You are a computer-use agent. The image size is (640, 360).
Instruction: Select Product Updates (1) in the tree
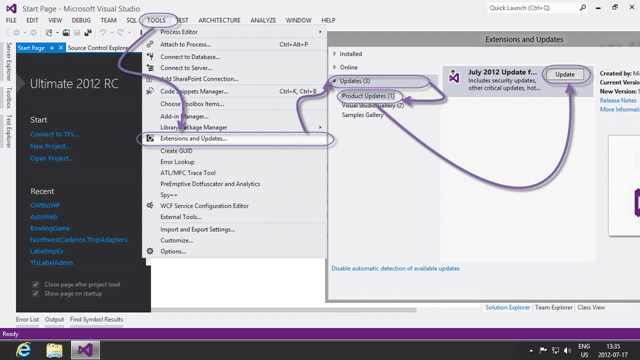pyautogui.click(x=368, y=96)
